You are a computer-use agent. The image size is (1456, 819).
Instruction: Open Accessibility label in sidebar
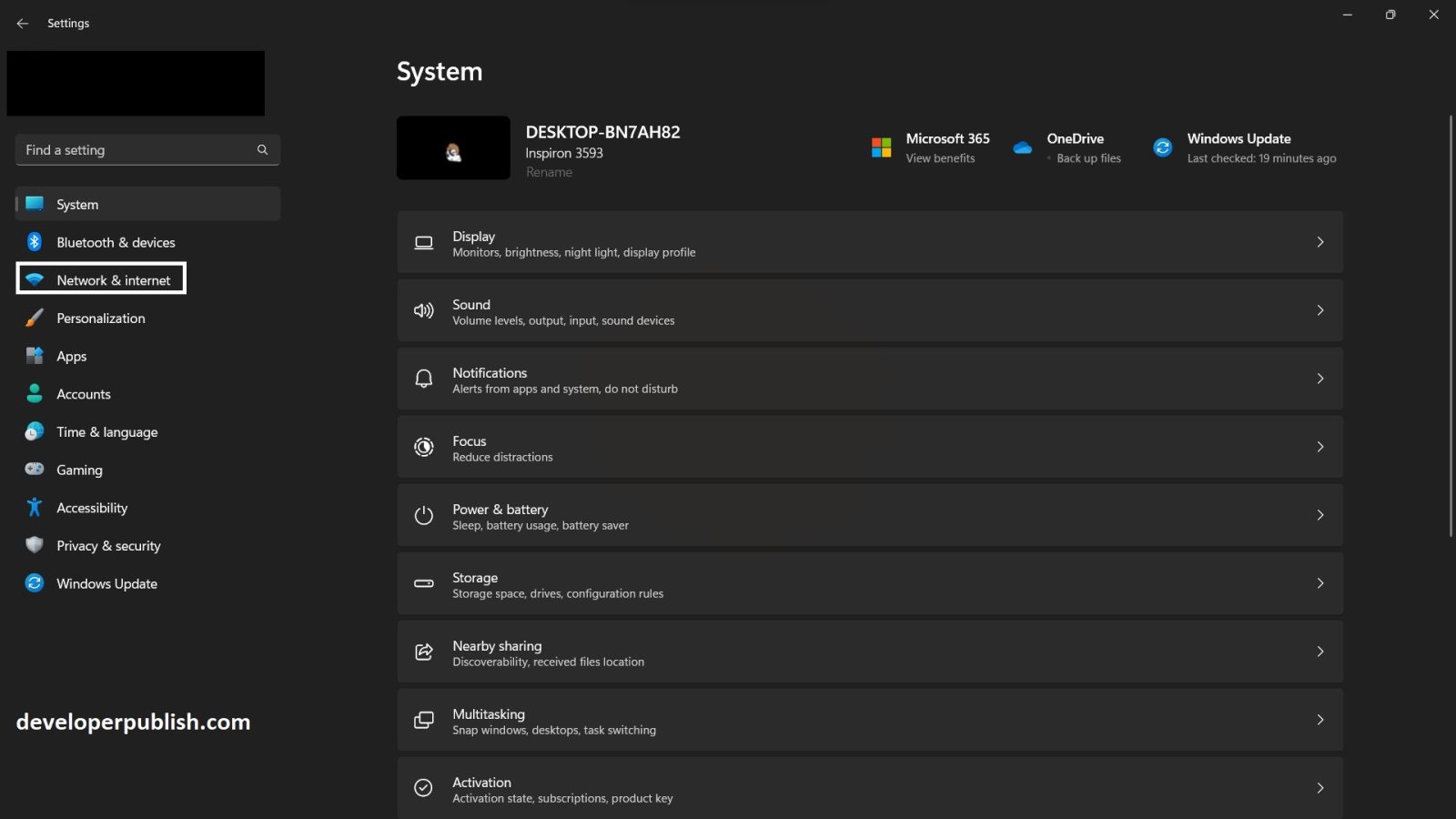point(92,508)
